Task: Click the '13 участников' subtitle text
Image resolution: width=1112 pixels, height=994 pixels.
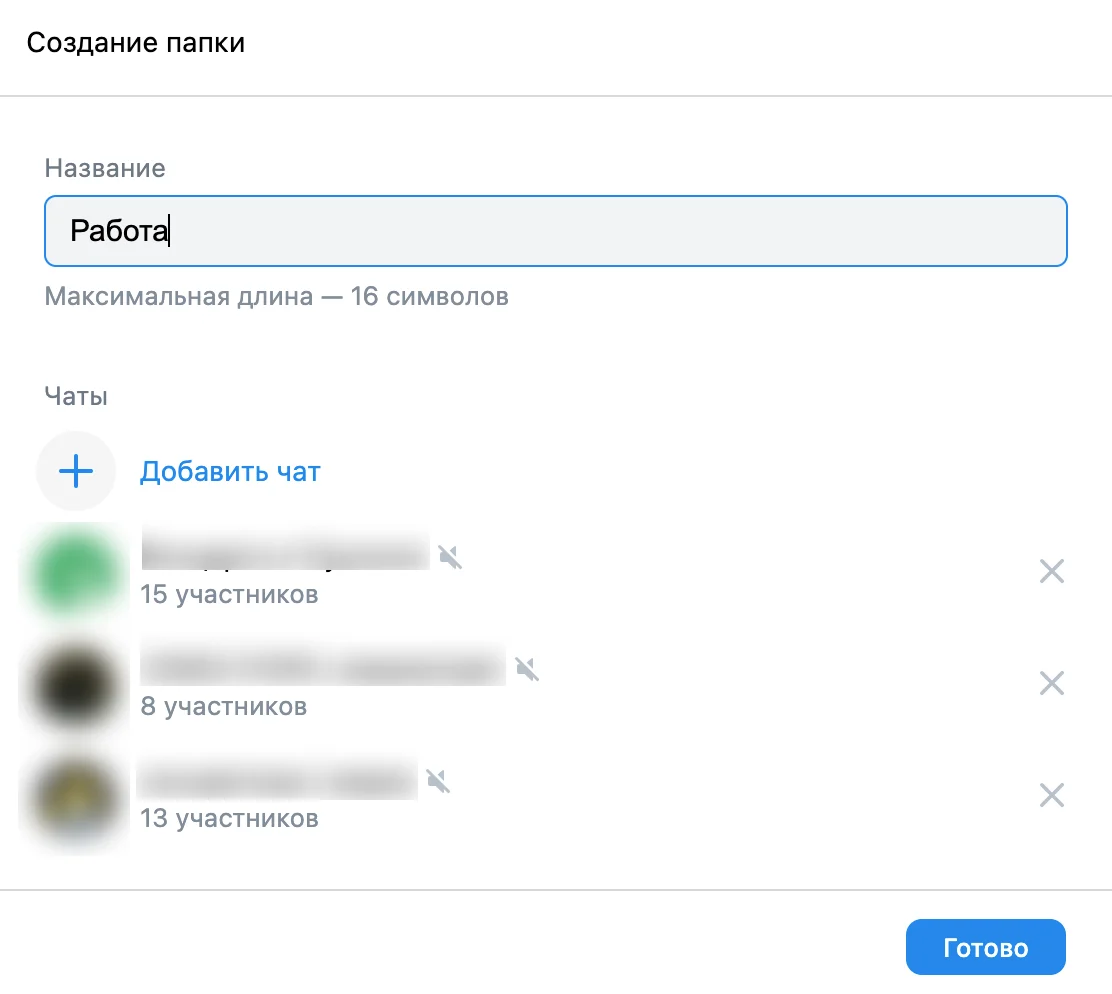Action: point(229,818)
